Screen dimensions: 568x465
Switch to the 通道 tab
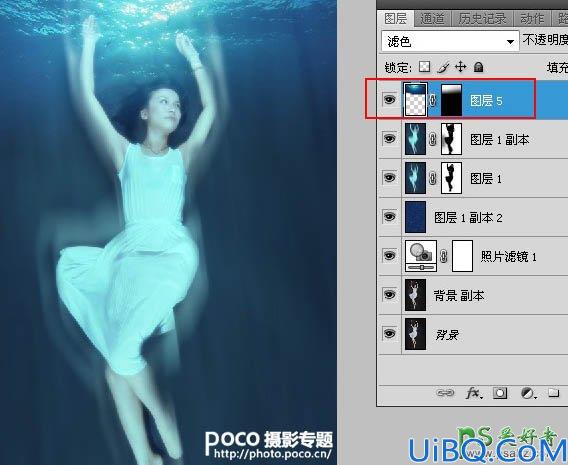point(432,18)
